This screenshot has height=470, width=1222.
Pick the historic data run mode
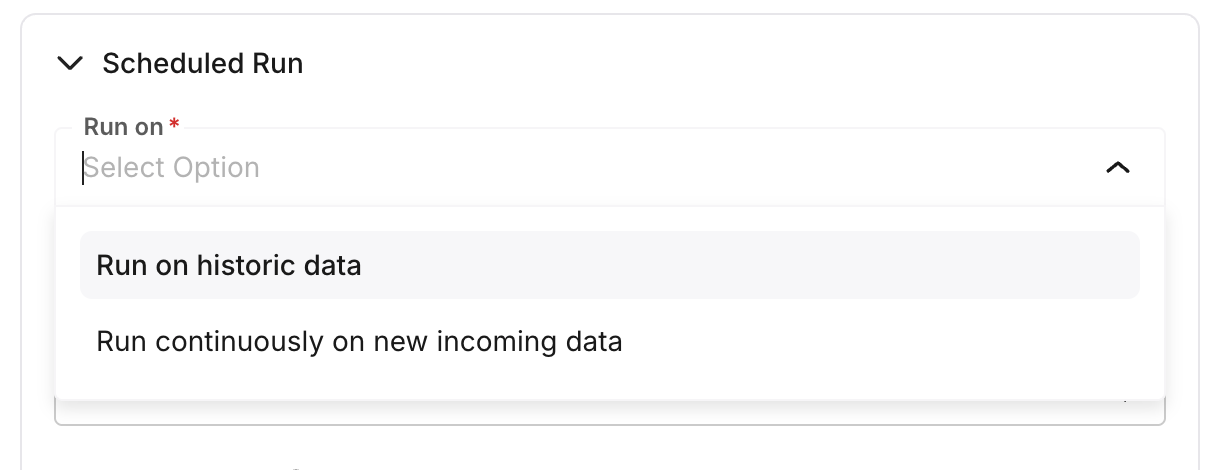click(x=229, y=265)
